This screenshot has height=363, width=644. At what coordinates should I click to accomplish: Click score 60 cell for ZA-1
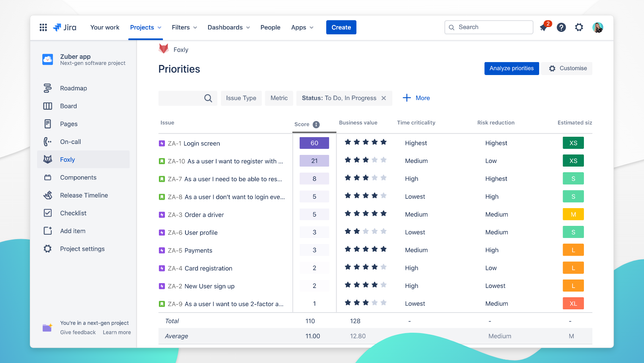314,143
